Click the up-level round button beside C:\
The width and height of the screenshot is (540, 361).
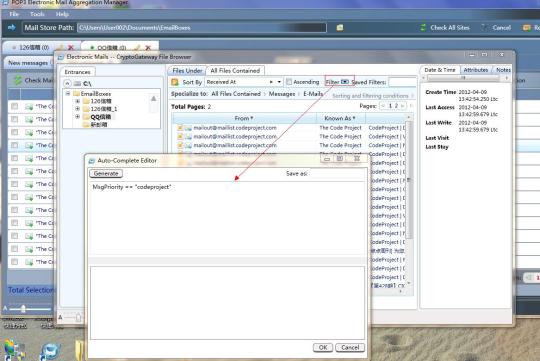click(68, 83)
